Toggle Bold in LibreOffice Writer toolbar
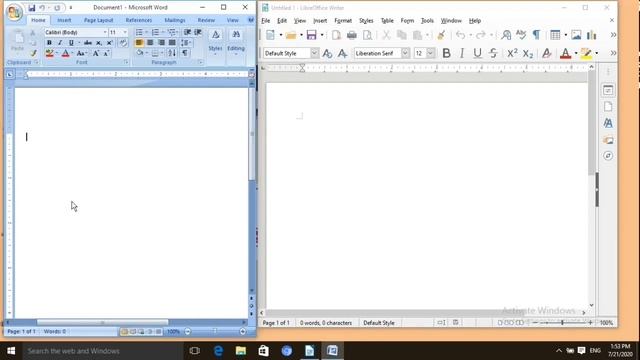This screenshot has height=360, width=640. pos(447,53)
